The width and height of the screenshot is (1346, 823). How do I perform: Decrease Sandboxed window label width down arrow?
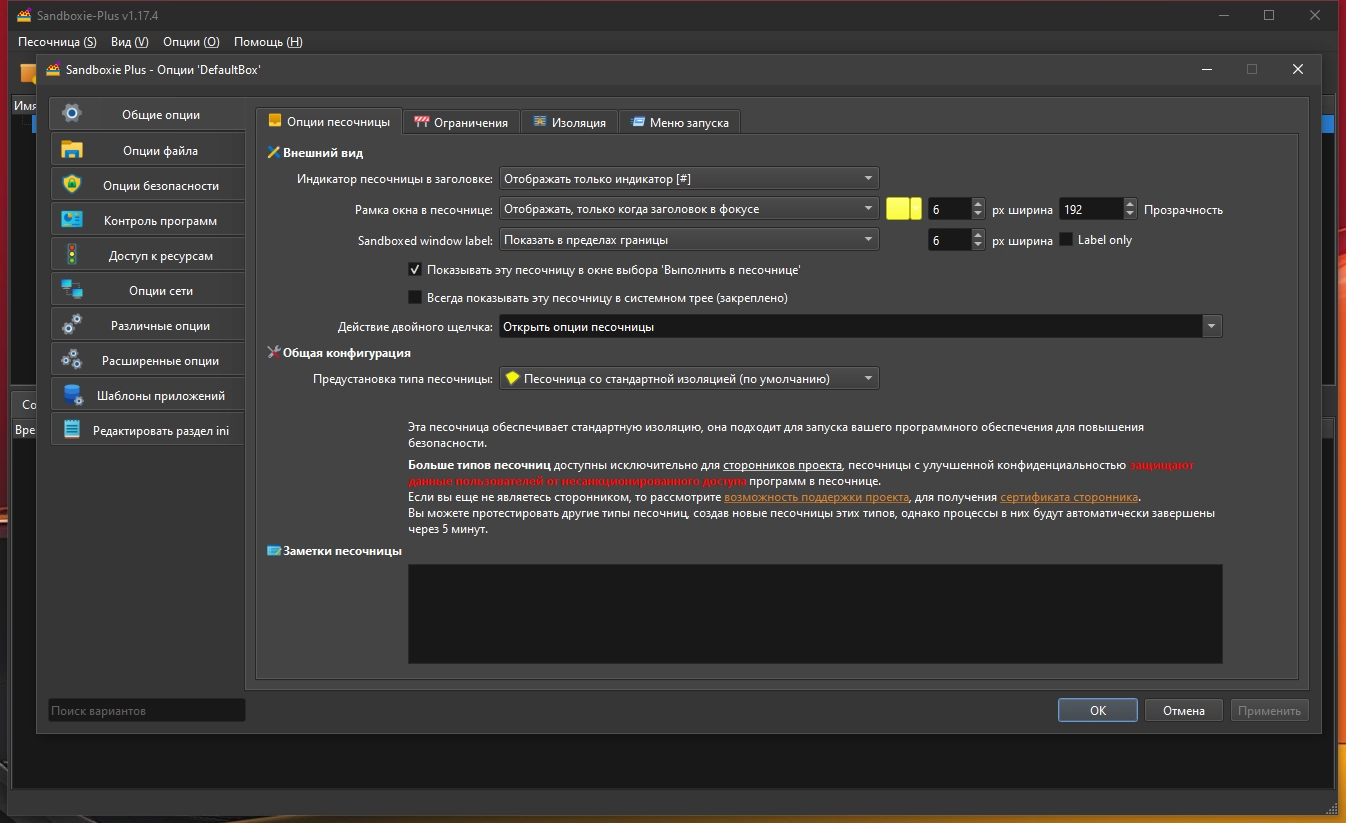coord(978,246)
